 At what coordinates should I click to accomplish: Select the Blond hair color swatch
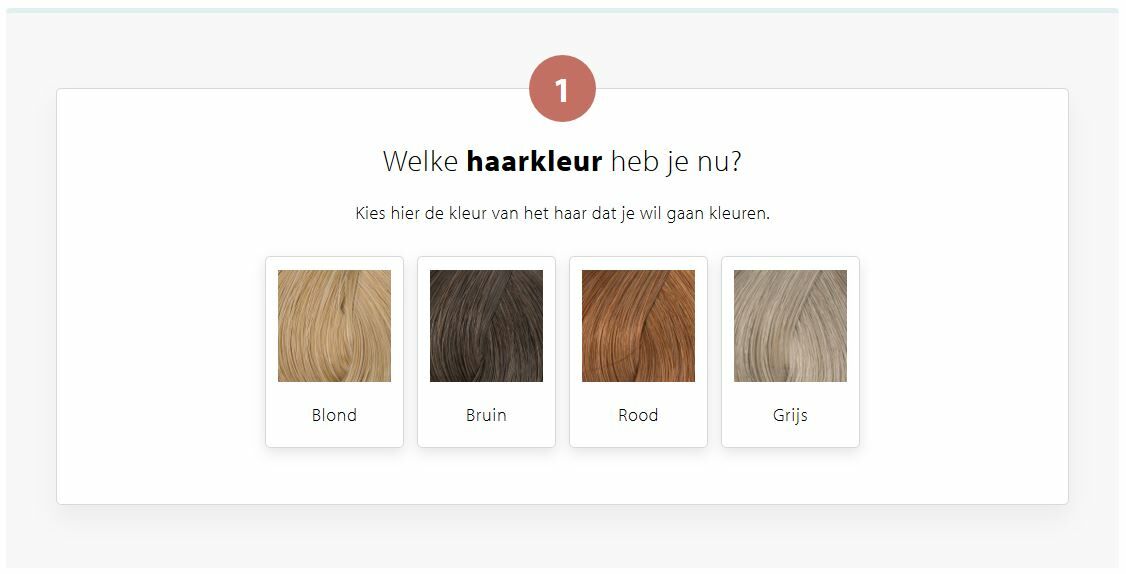335,325
